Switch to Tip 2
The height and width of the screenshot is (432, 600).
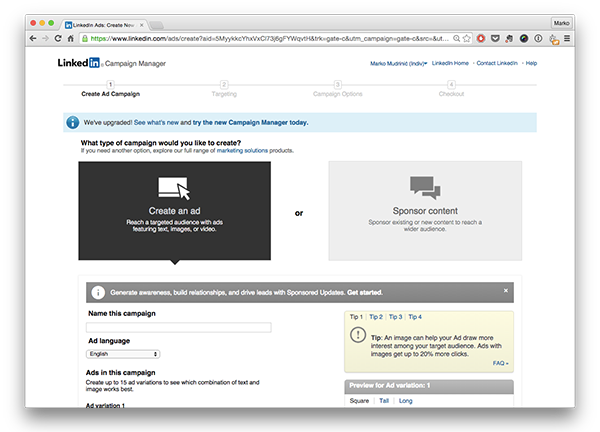(x=376, y=317)
